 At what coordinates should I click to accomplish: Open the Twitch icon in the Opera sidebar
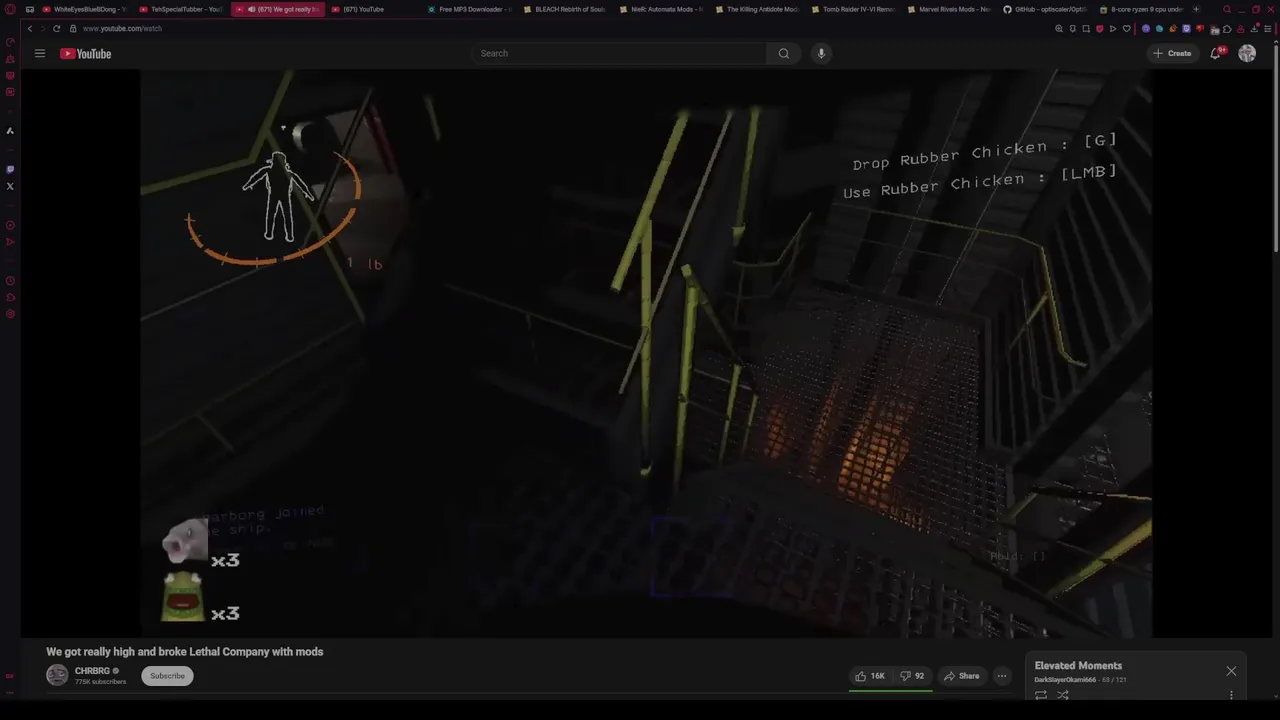click(x=10, y=169)
